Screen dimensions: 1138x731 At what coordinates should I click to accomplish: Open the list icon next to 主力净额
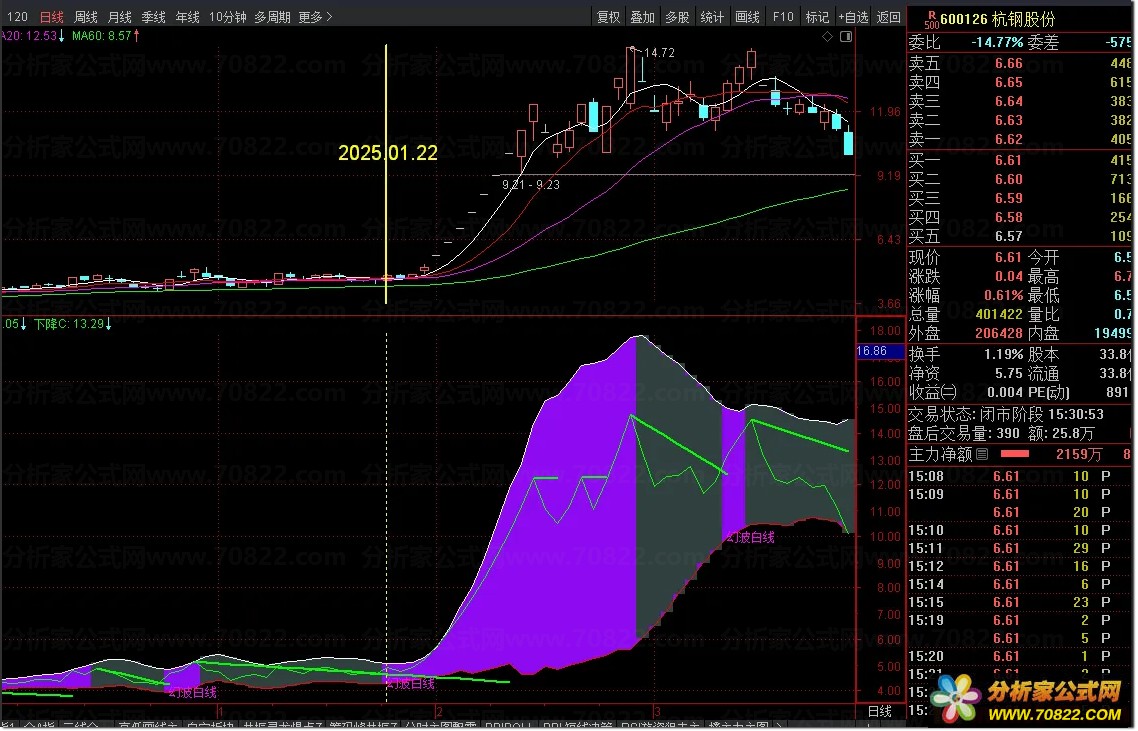click(982, 454)
